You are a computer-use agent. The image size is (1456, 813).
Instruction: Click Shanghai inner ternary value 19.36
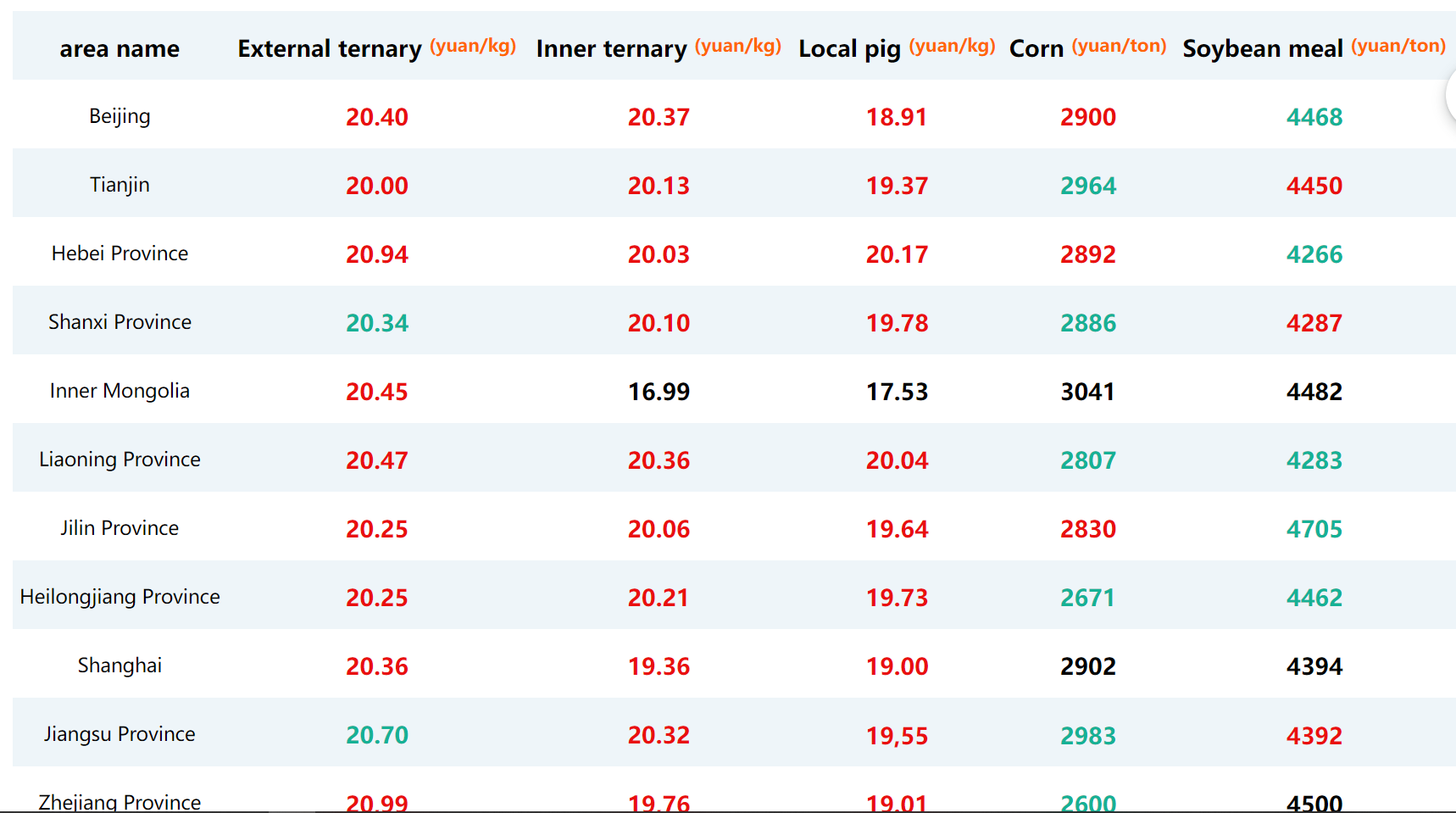tap(659, 666)
